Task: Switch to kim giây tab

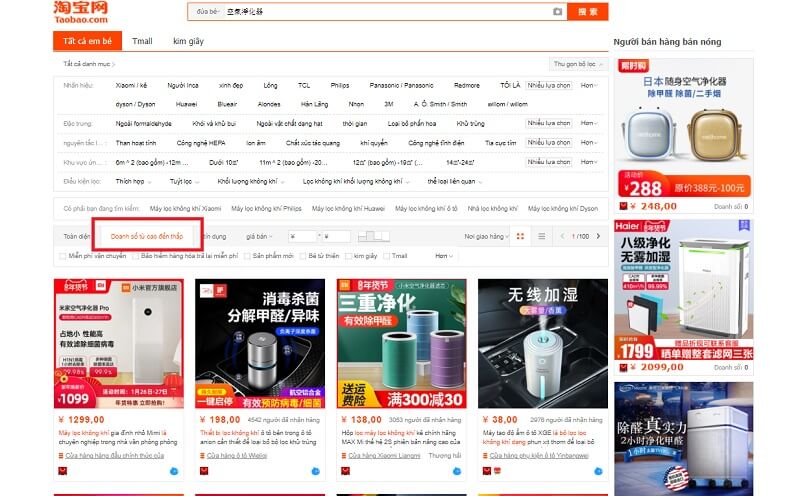Action: [188, 41]
